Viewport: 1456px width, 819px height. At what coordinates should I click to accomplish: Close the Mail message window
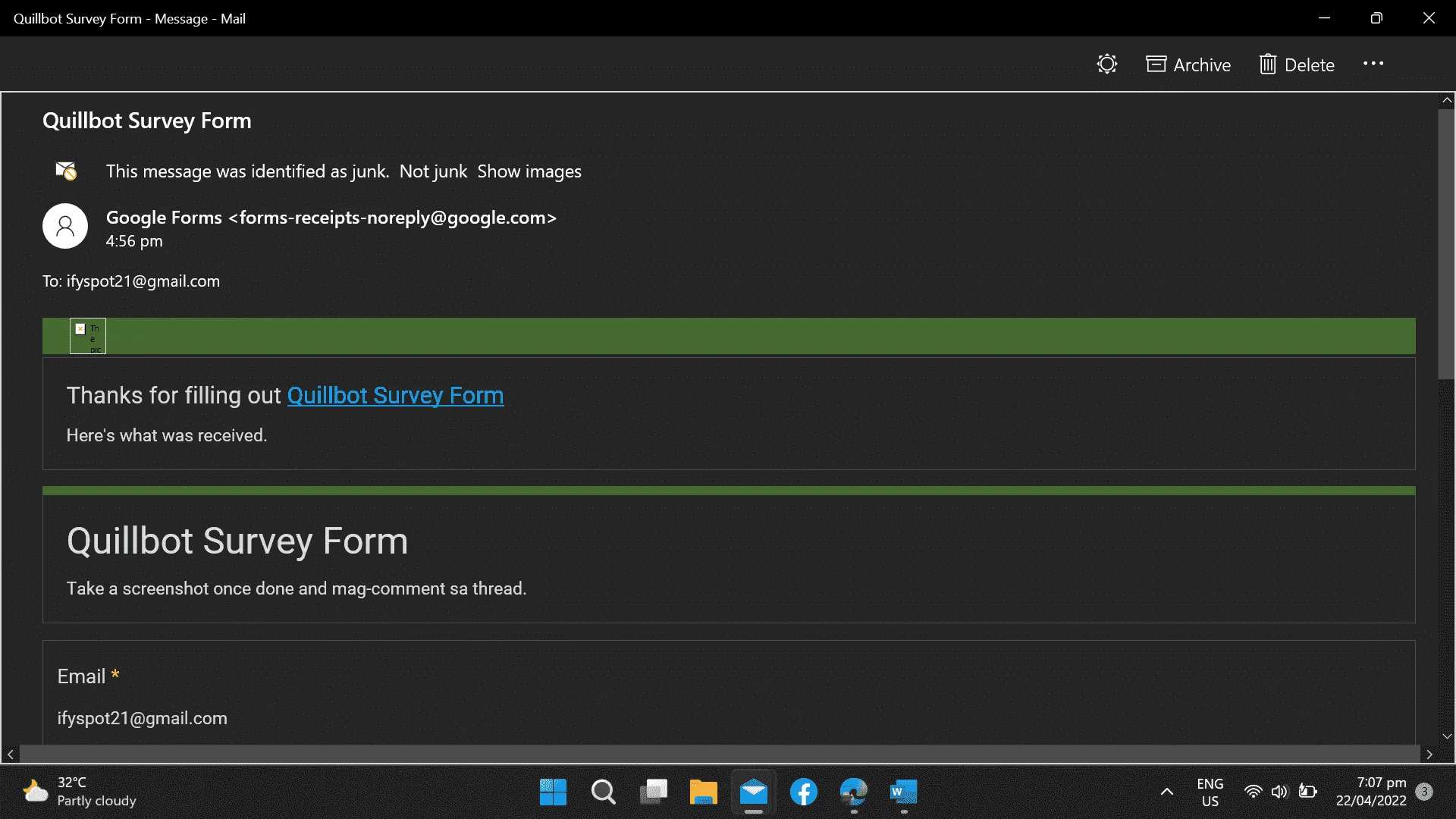[x=1429, y=18]
